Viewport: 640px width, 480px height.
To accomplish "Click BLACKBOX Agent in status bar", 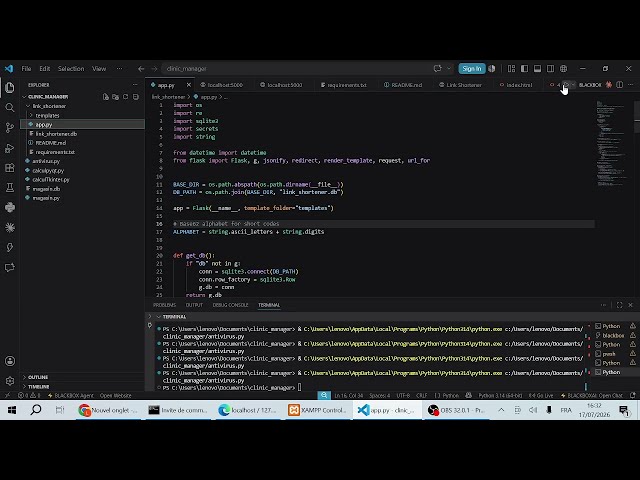I will pos(70,396).
